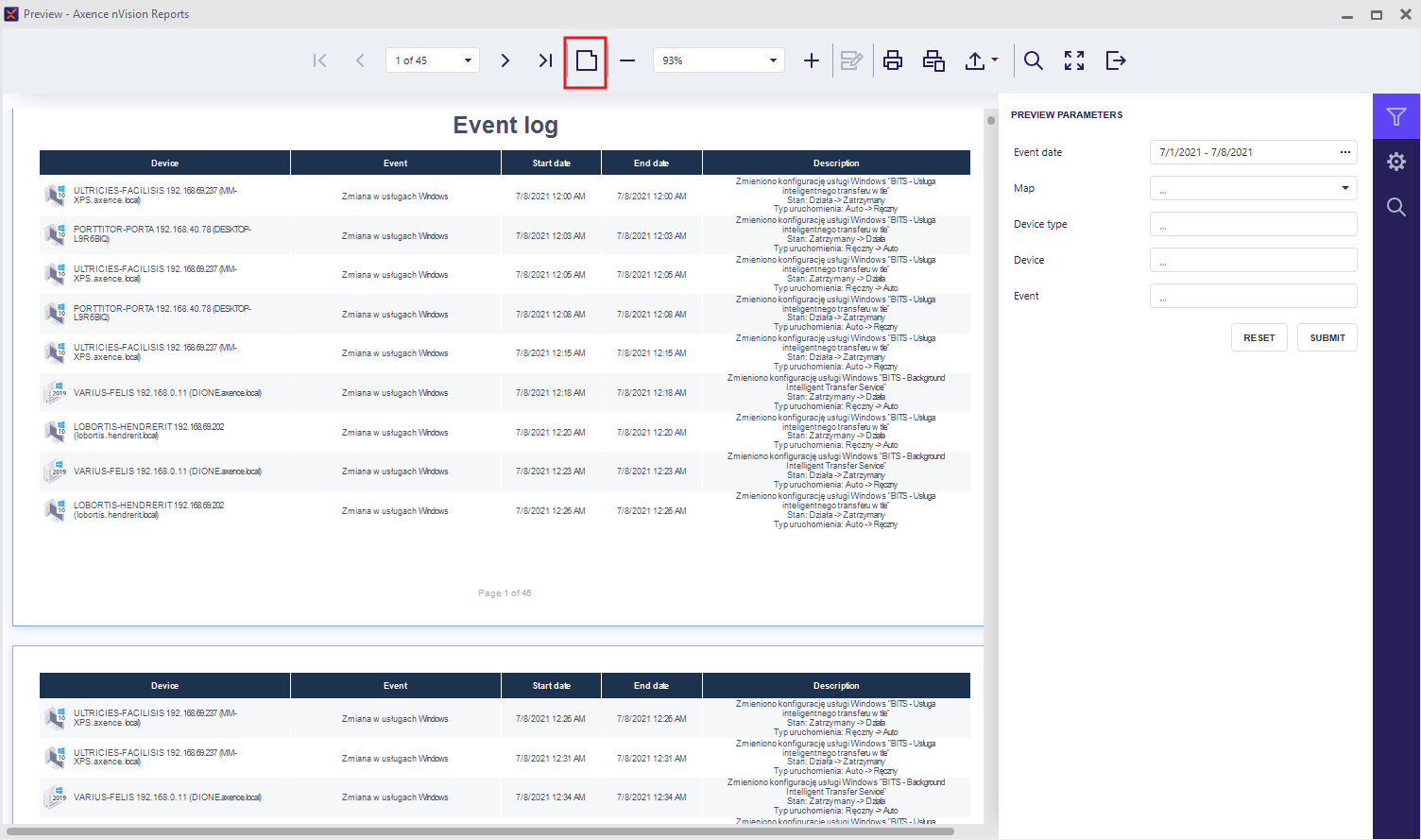
Task: Go to the first page of report
Action: click(320, 60)
